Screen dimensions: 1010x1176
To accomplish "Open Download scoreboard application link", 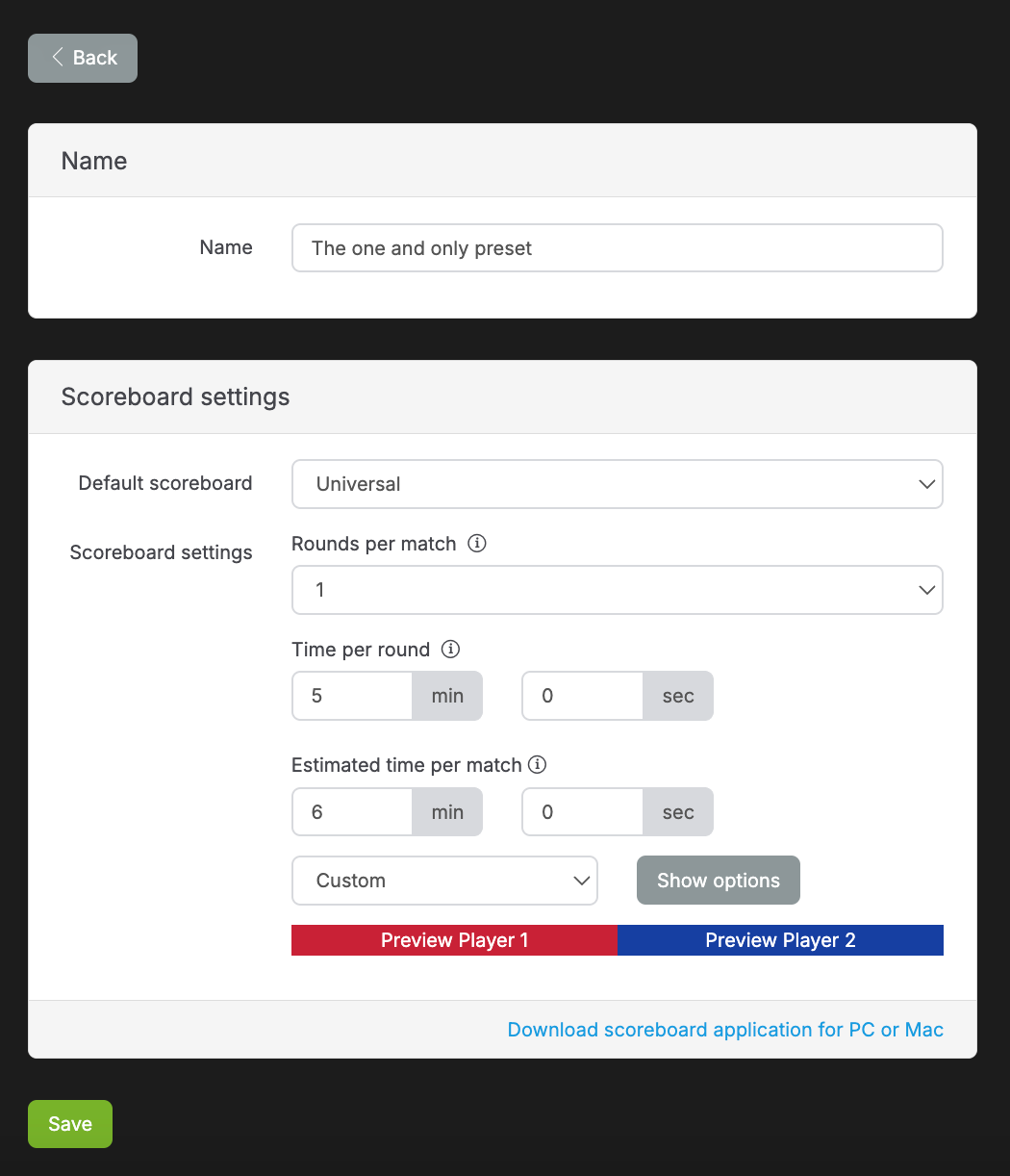I will (x=725, y=1030).
